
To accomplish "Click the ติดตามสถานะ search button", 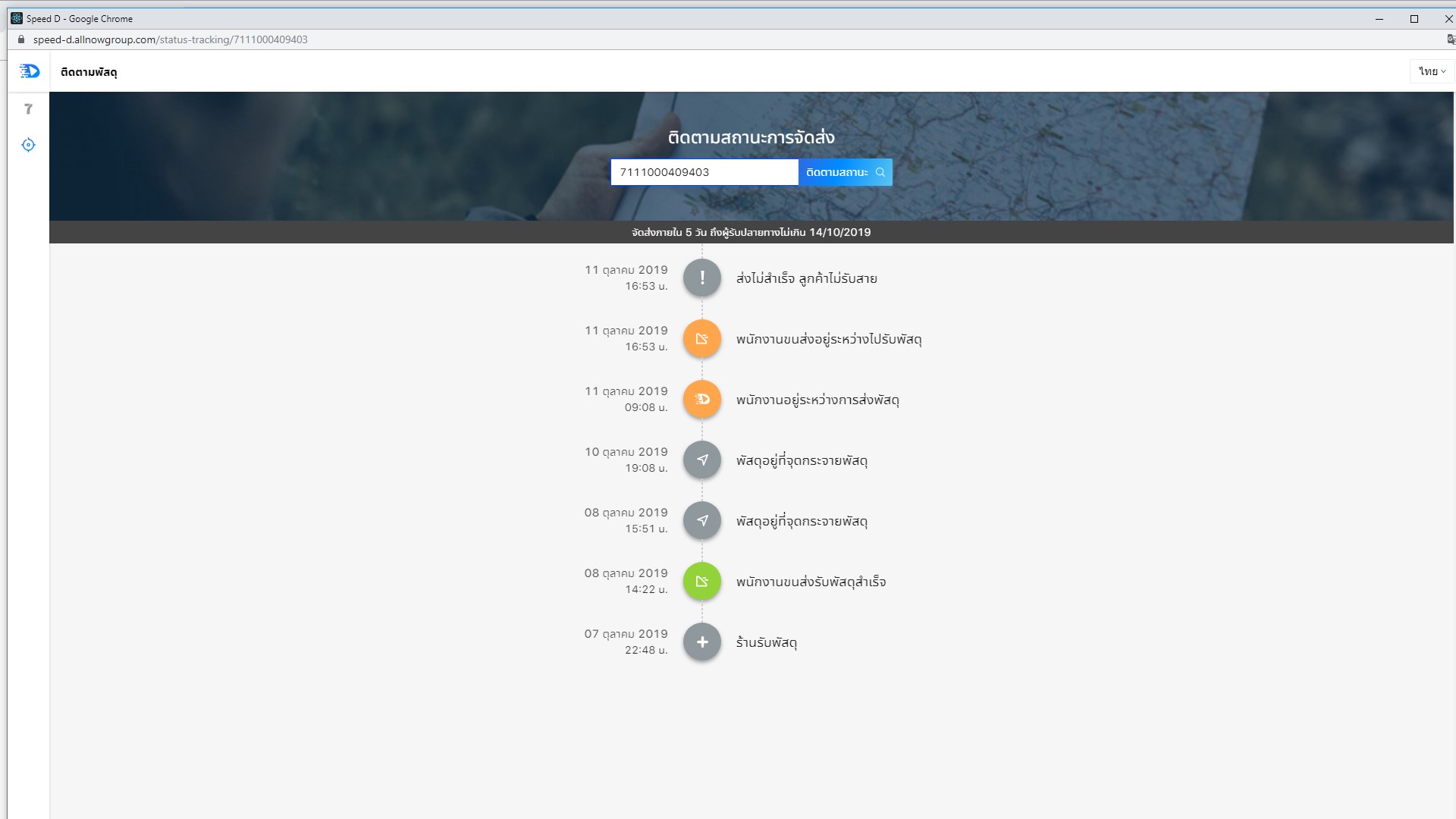I will pyautogui.click(x=837, y=172).
